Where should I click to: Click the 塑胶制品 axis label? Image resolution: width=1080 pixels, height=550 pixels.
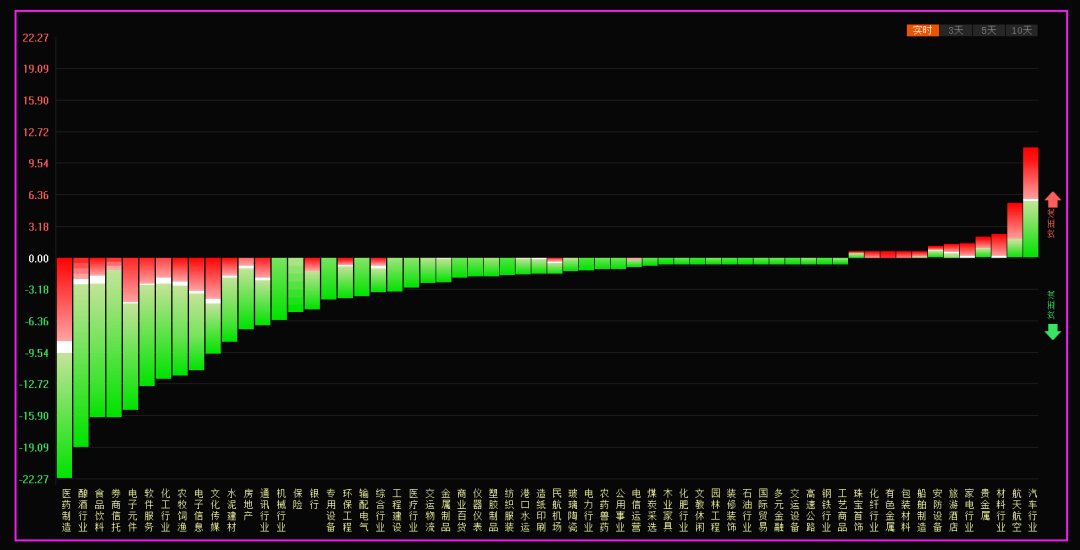tap(493, 510)
